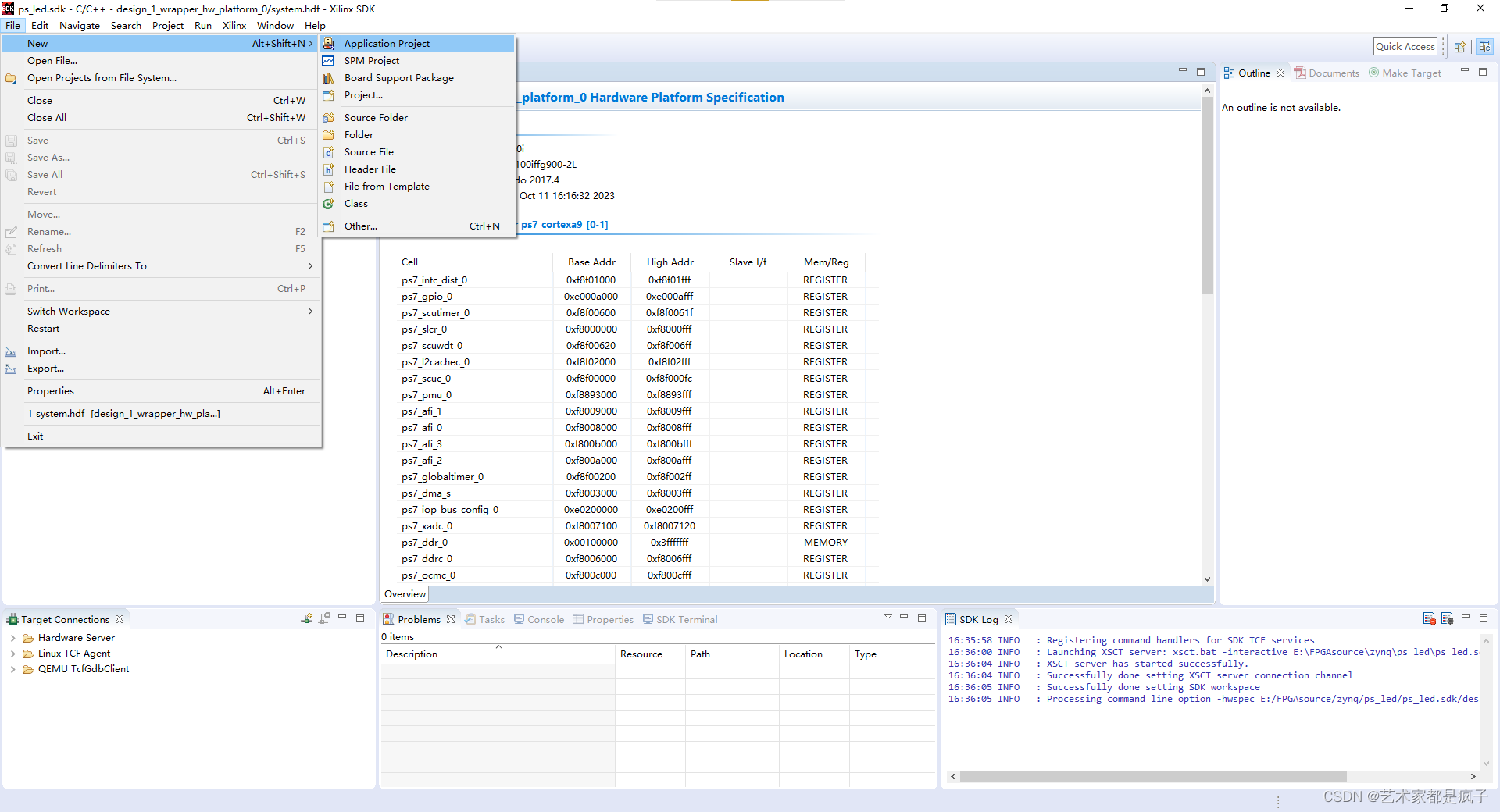Open recent file 1 system.hdf
Image resolution: width=1500 pixels, height=812 pixels.
162,414
